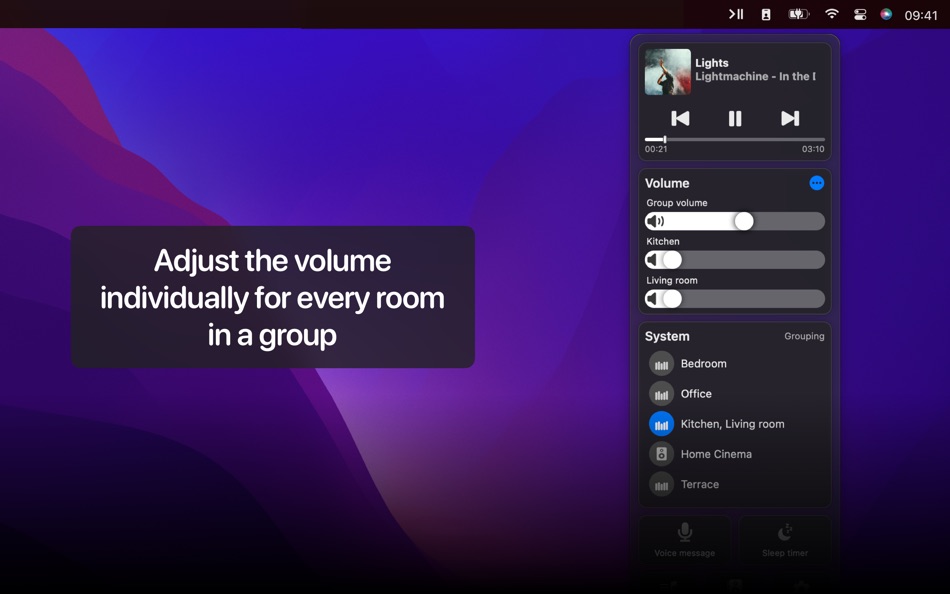Open the Sleep timer button
Screen dimensions: 950x594
click(x=785, y=539)
